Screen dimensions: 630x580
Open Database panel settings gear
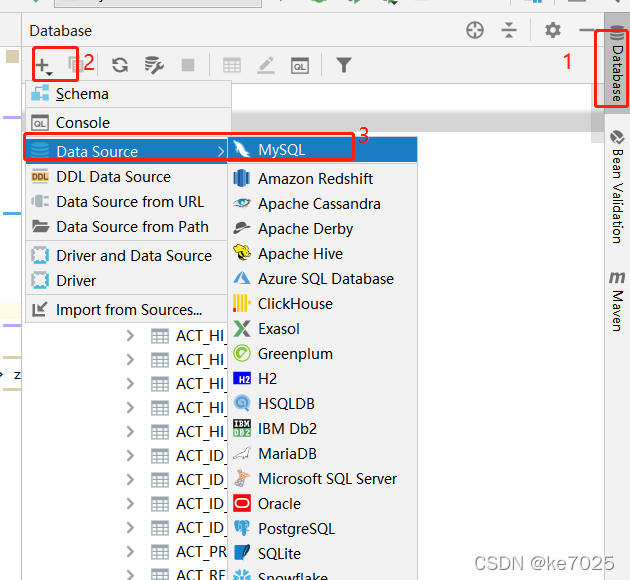point(553,30)
